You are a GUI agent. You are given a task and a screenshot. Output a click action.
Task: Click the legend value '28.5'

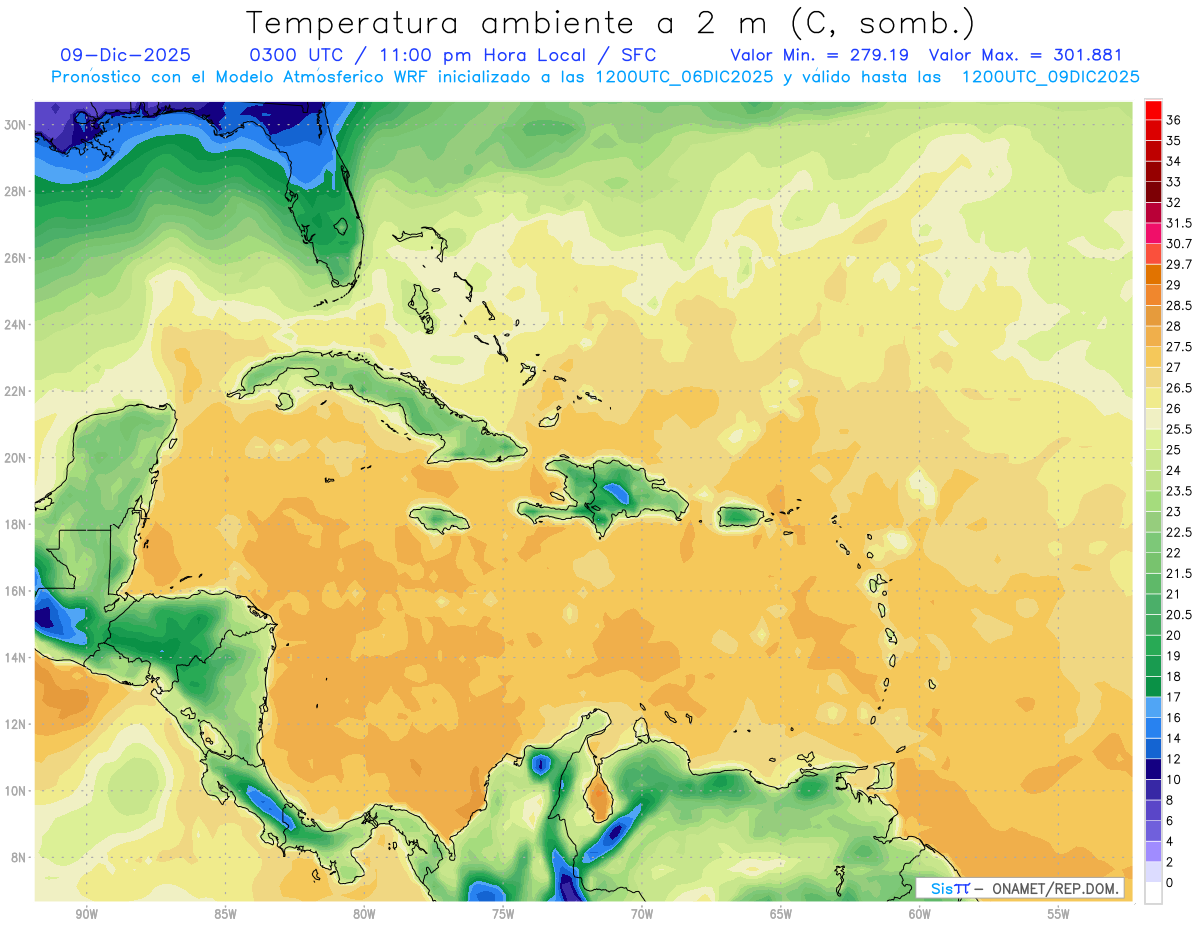click(x=1179, y=305)
